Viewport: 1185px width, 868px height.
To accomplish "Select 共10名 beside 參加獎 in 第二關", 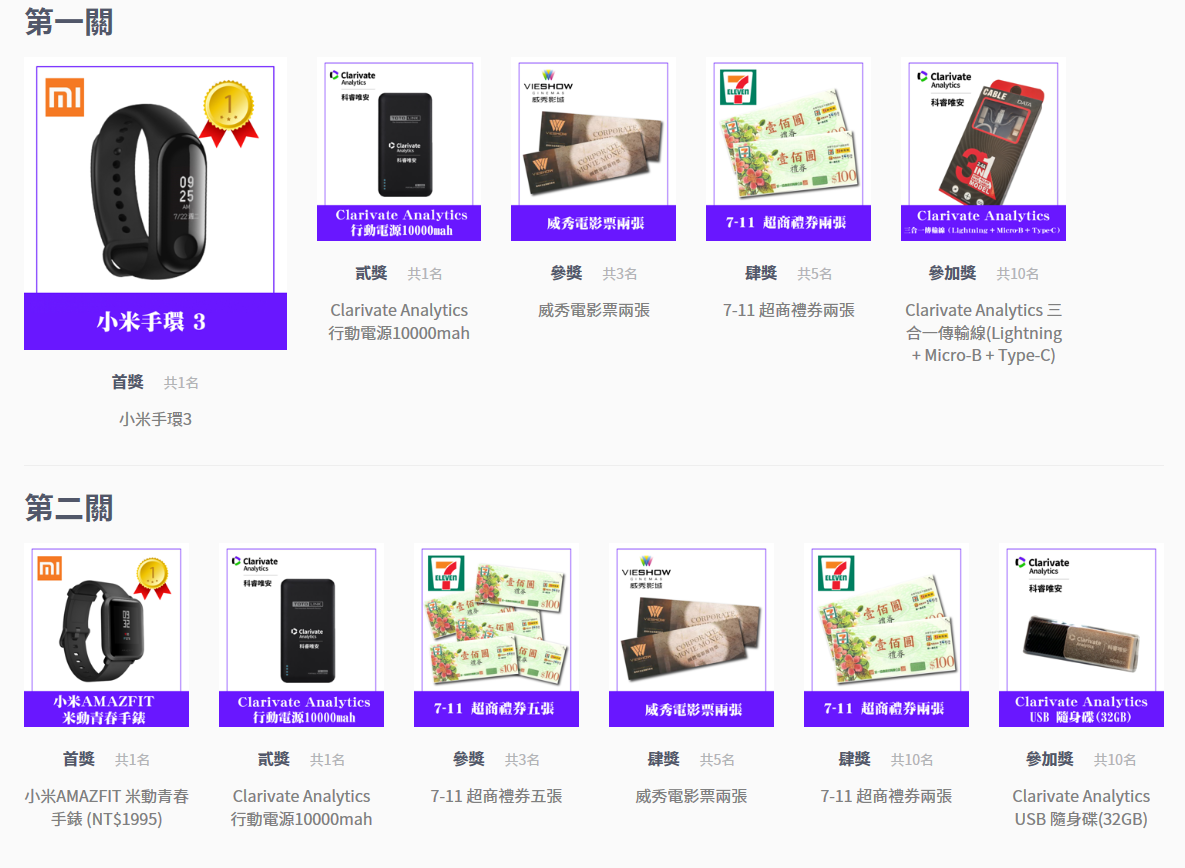I will 1115,760.
